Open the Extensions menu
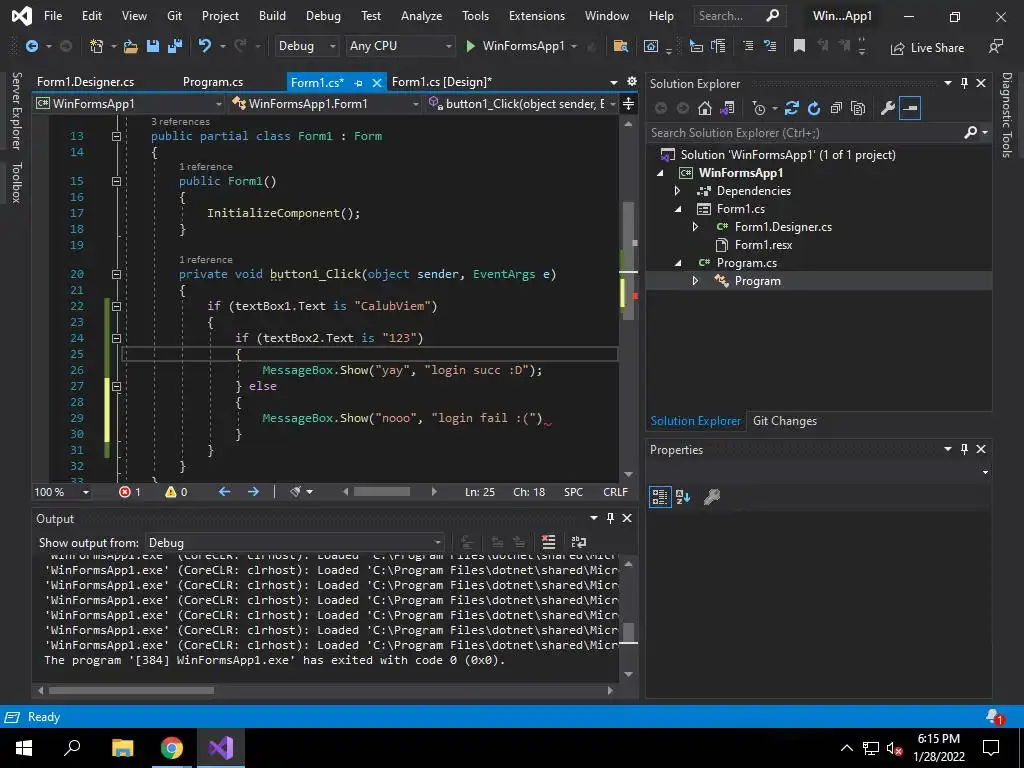 [537, 16]
